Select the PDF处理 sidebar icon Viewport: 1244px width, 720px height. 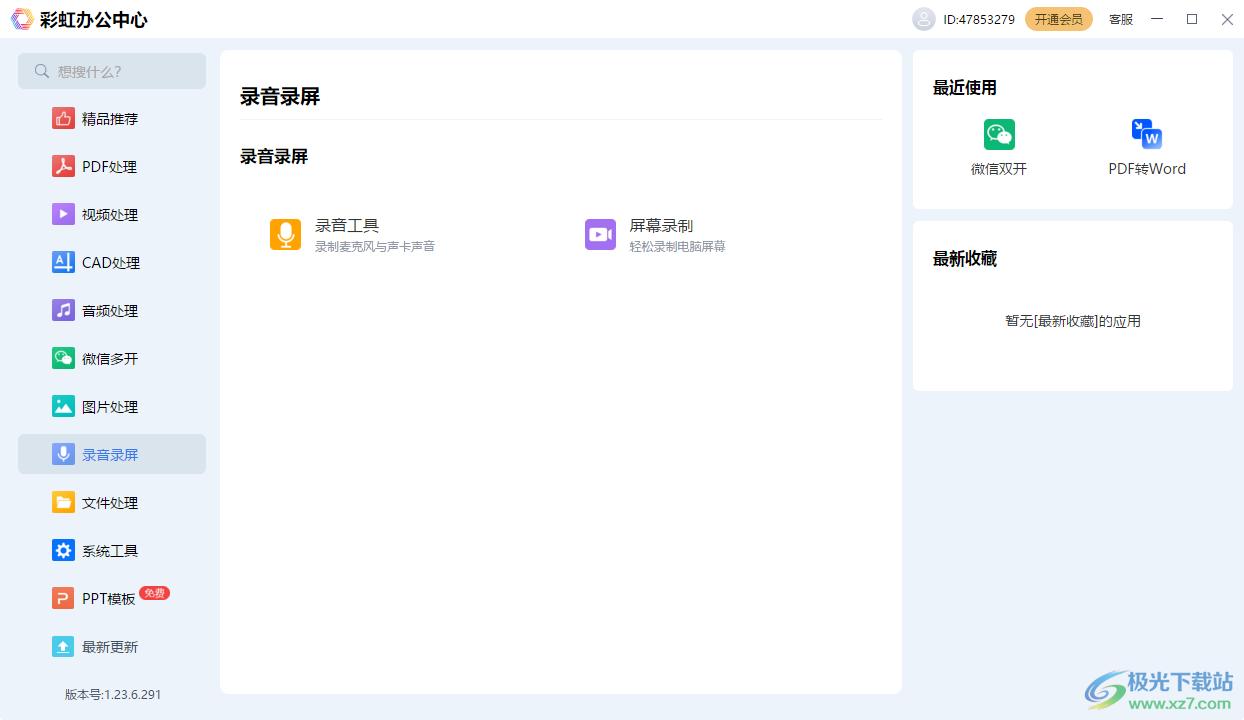coord(63,167)
